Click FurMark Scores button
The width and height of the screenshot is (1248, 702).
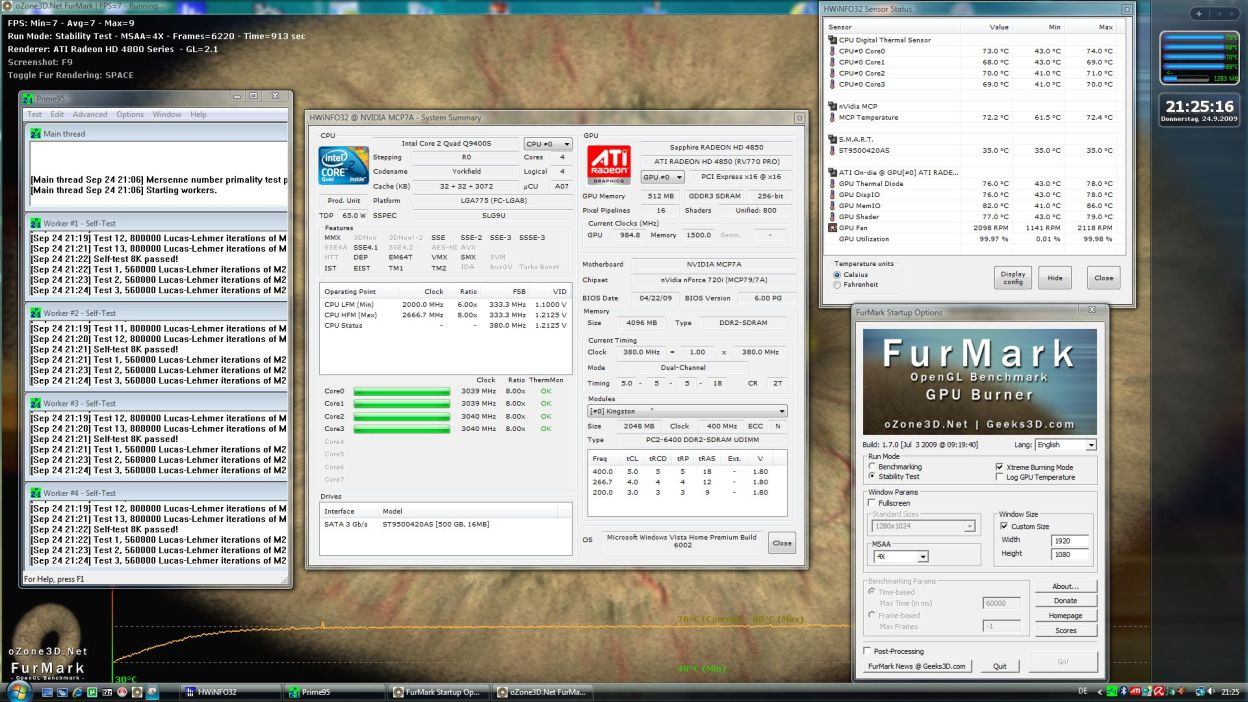click(x=1065, y=630)
